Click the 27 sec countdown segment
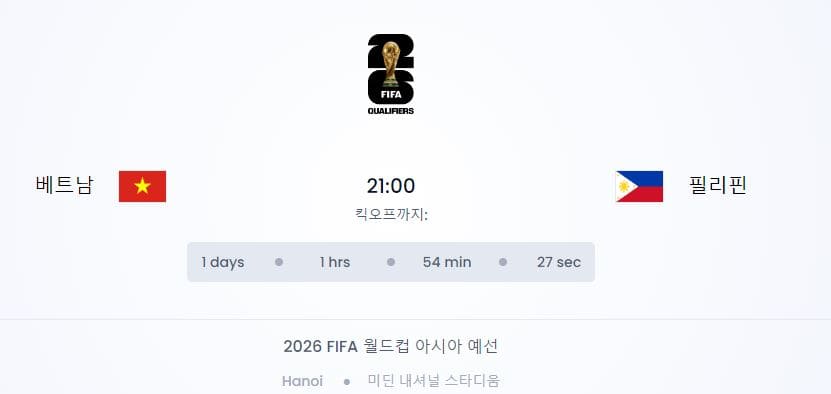Screen dimensions: 831x394 tap(559, 262)
